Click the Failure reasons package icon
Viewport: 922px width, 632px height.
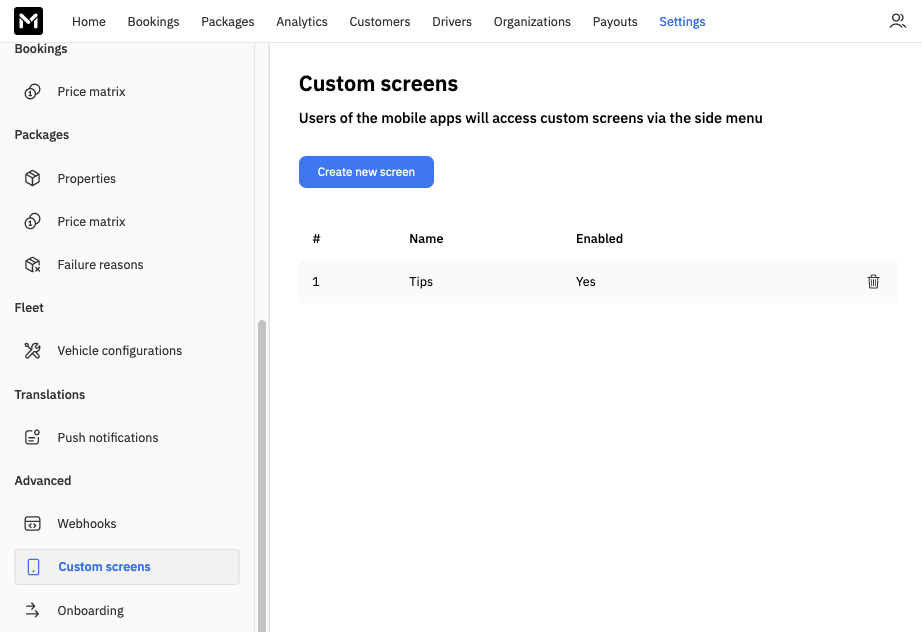point(32,265)
